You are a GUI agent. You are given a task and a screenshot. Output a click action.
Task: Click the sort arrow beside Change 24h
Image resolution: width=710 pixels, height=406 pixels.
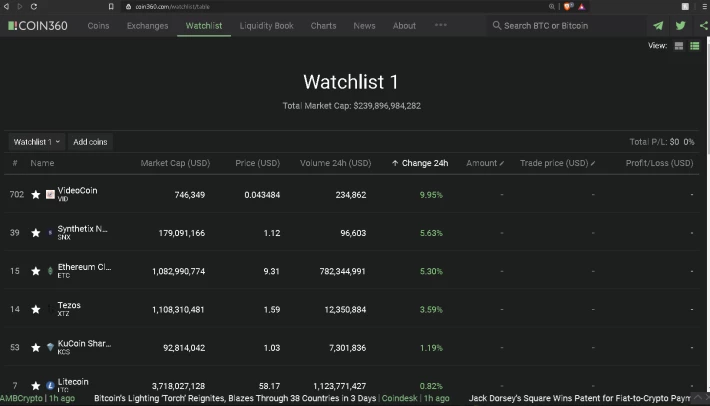coord(395,163)
